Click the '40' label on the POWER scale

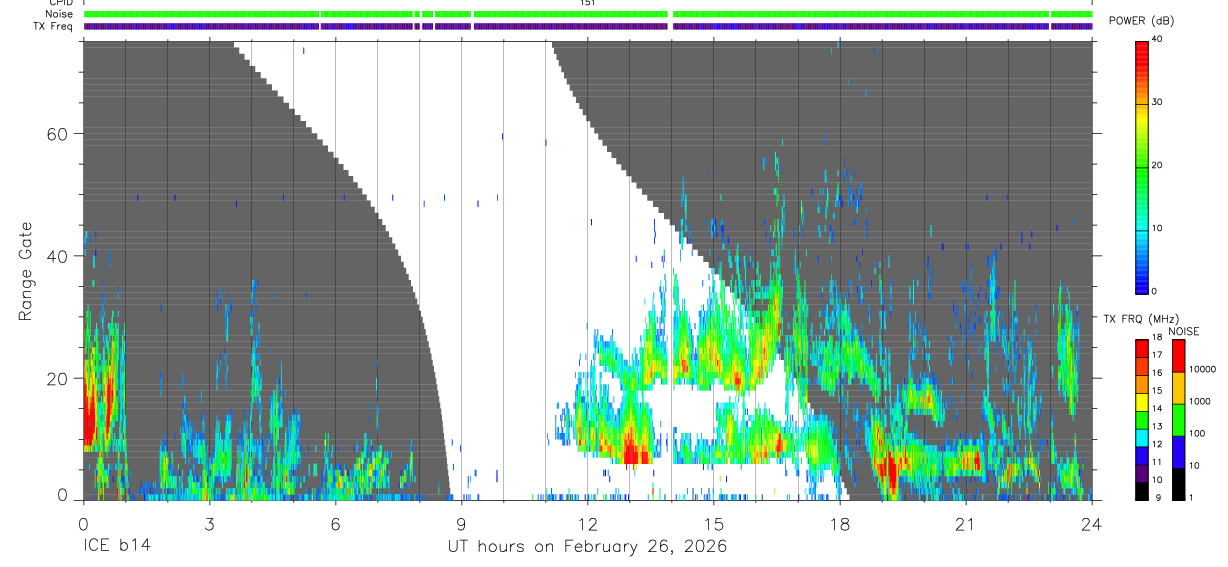pos(1157,39)
